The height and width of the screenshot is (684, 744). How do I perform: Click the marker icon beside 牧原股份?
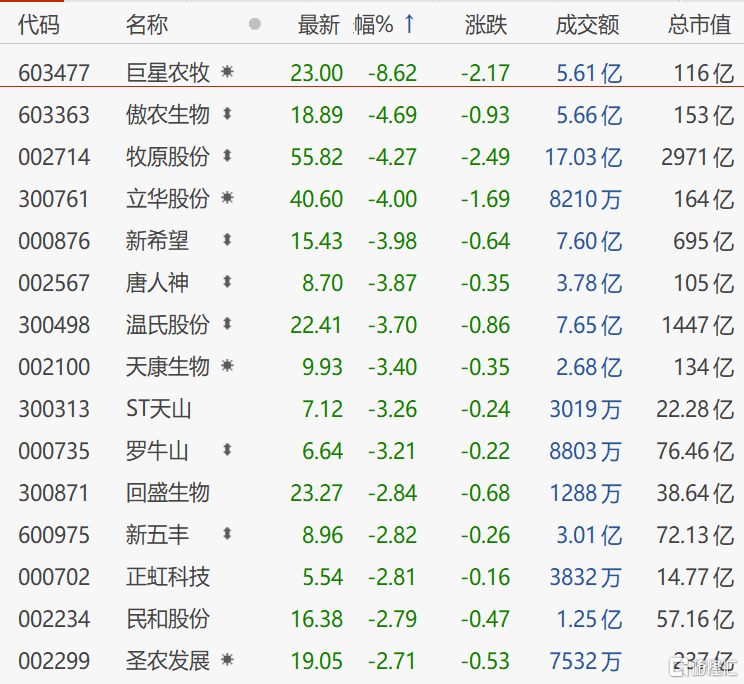pyautogui.click(x=227, y=156)
